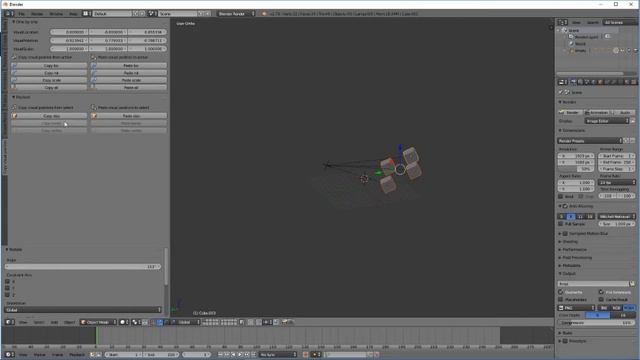Play the animation forward
Image resolution: width=640 pixels, height=360 pixels.
coord(240,354)
